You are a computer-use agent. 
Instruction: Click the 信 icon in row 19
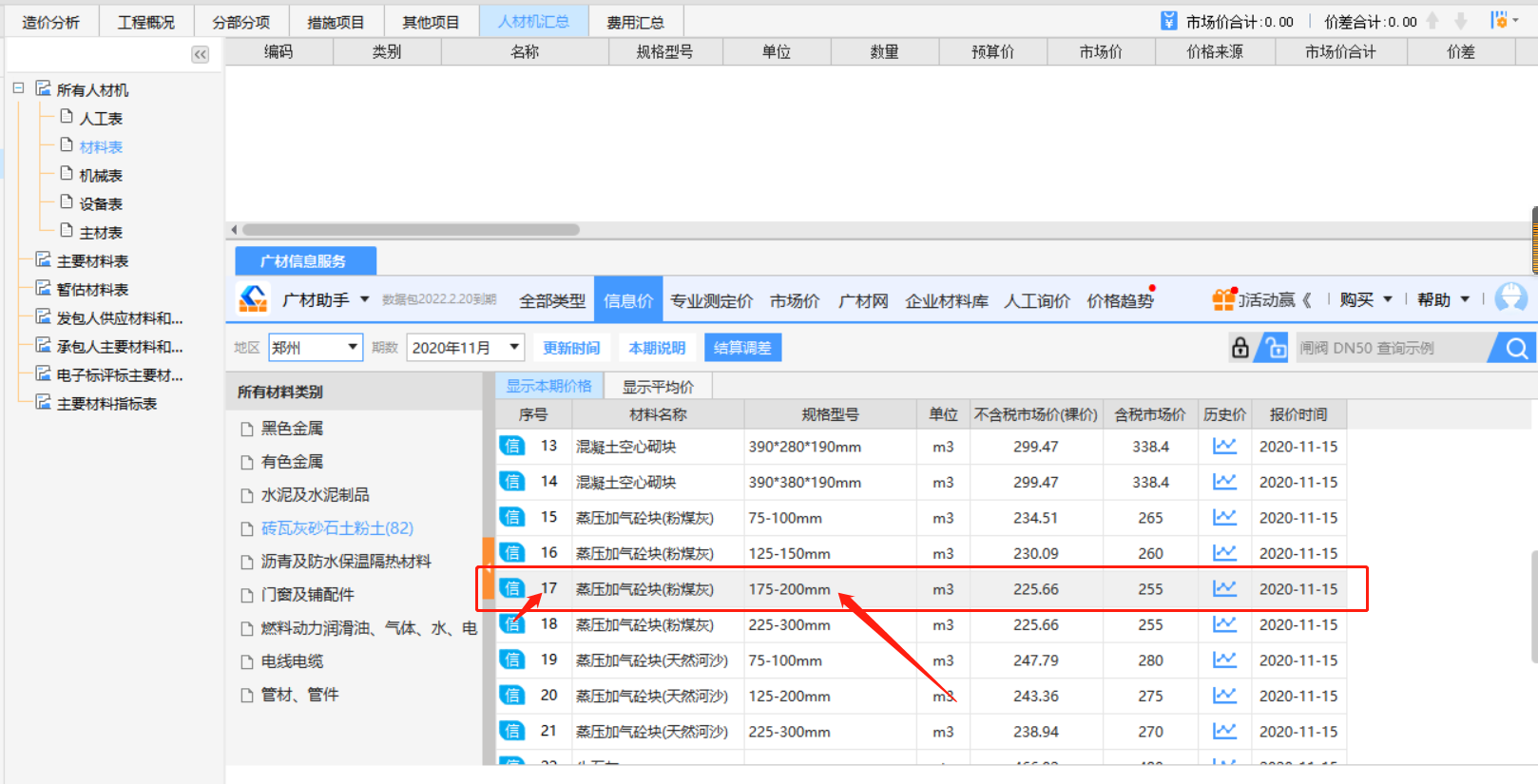click(512, 660)
